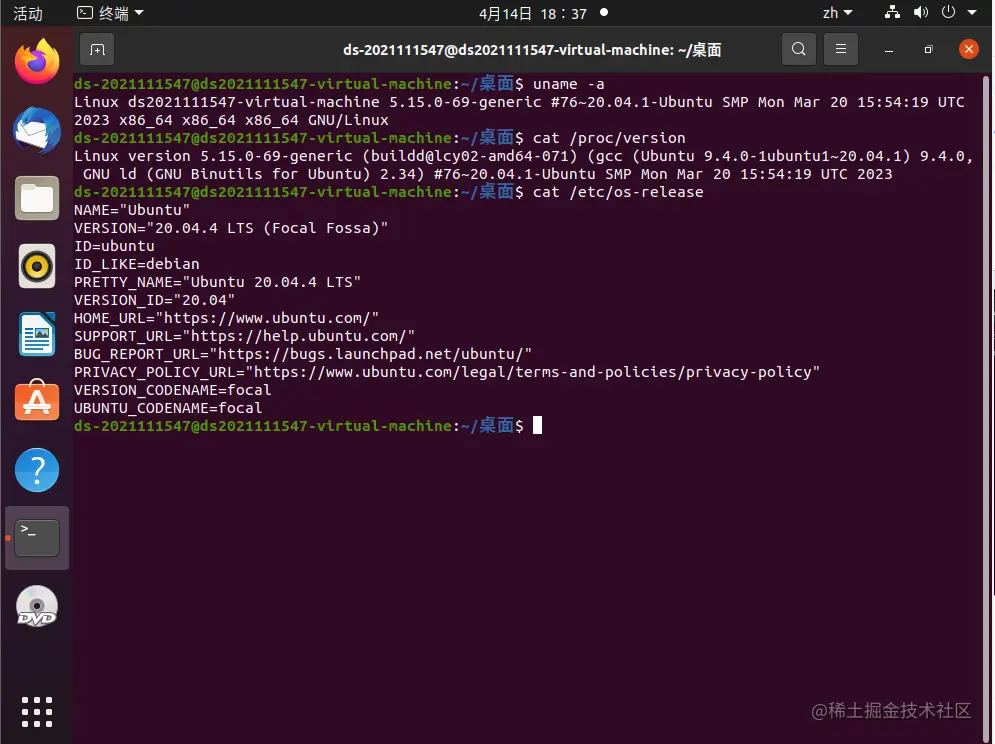Search in terminal with magnifier icon
This screenshot has width=995, height=744.
point(799,49)
